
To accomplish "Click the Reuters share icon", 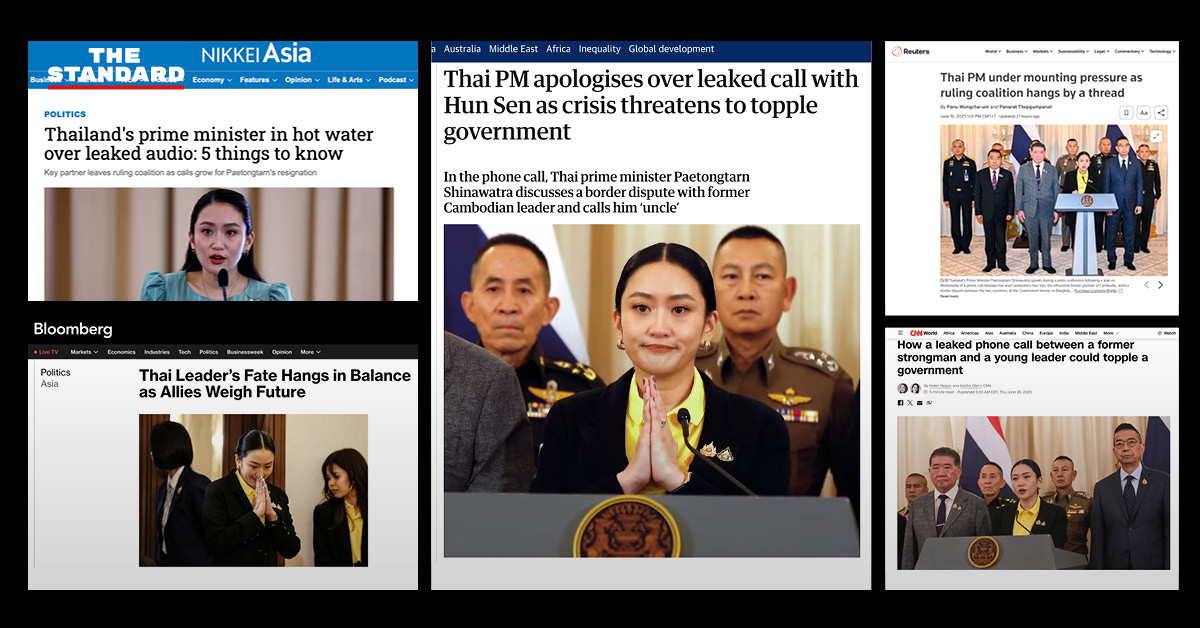I will 1160,112.
